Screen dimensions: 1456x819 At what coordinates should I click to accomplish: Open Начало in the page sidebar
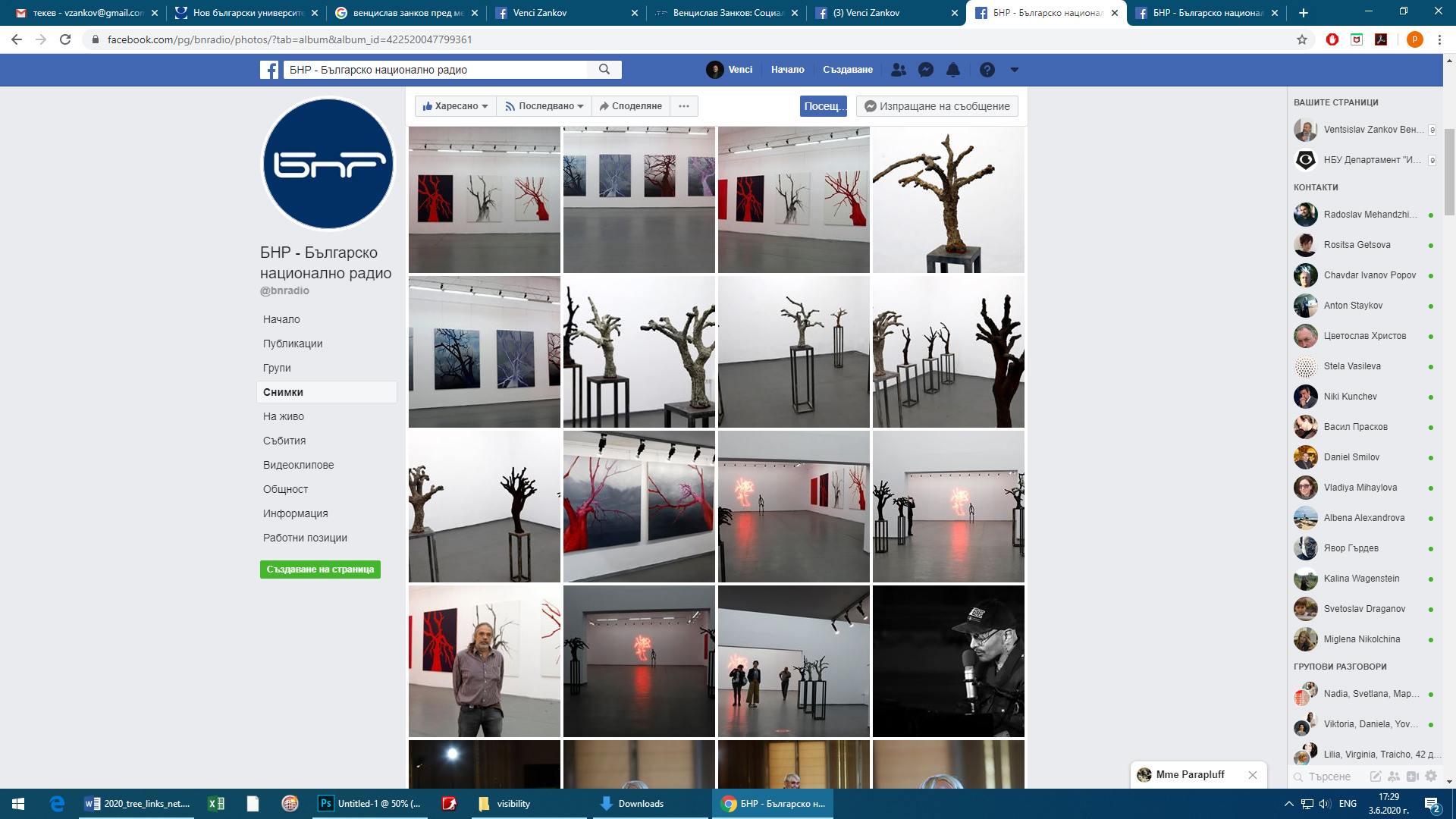pyautogui.click(x=281, y=319)
